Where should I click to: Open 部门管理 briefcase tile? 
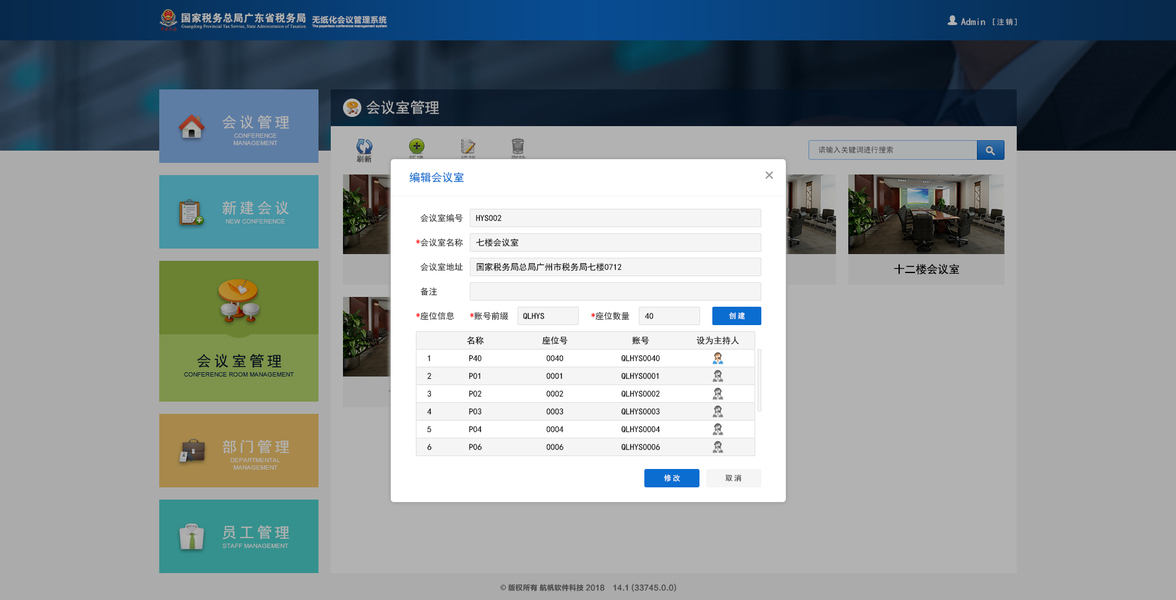[238, 451]
